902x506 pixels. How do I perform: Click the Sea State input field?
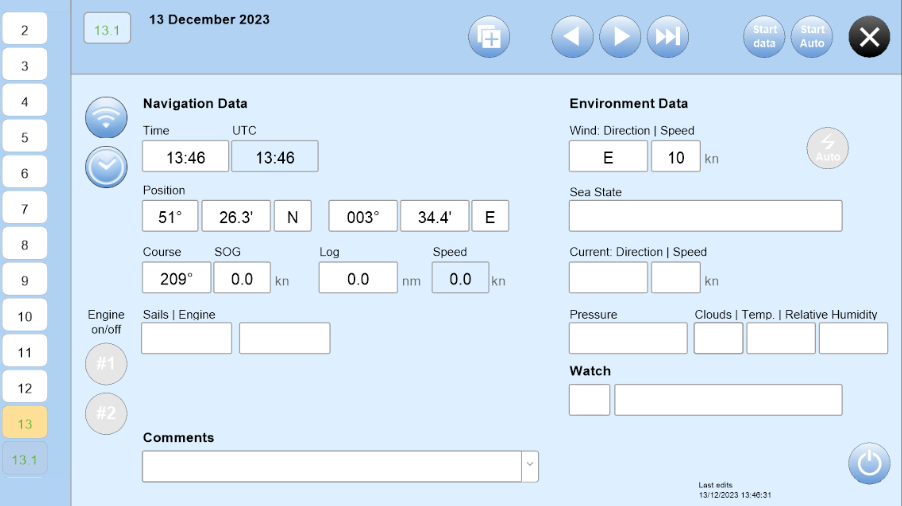pos(705,216)
